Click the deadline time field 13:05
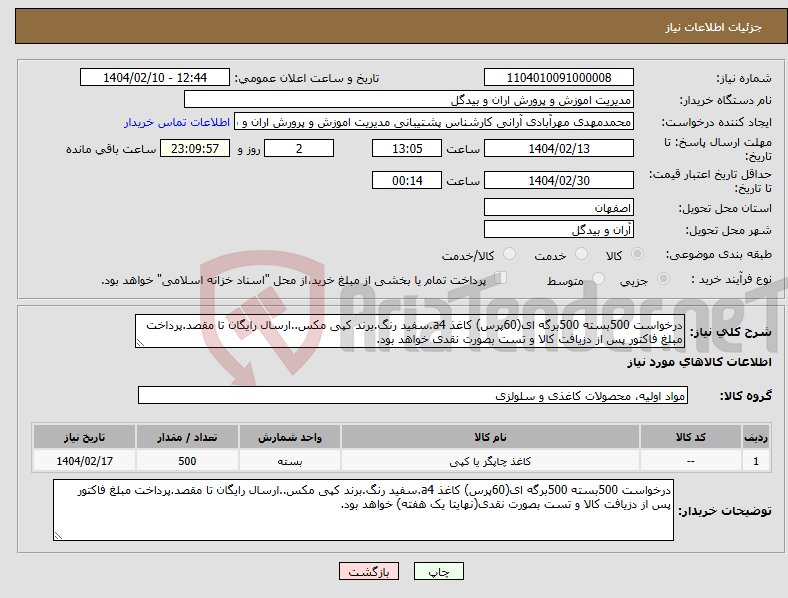The height and width of the screenshot is (598, 788). coord(407,148)
